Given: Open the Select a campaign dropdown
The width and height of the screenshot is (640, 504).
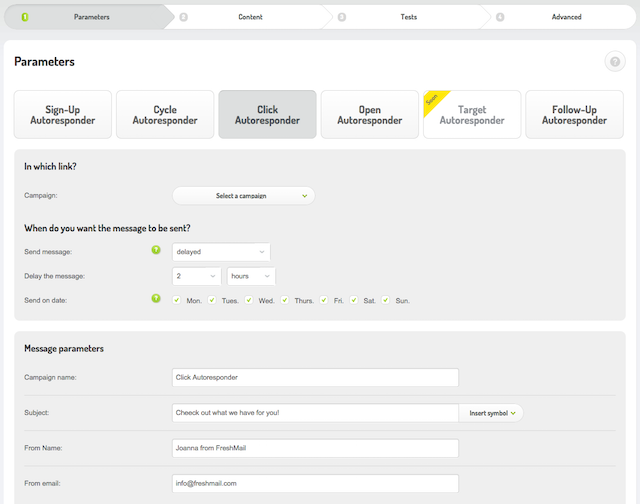Looking at the screenshot, I should pos(244,196).
